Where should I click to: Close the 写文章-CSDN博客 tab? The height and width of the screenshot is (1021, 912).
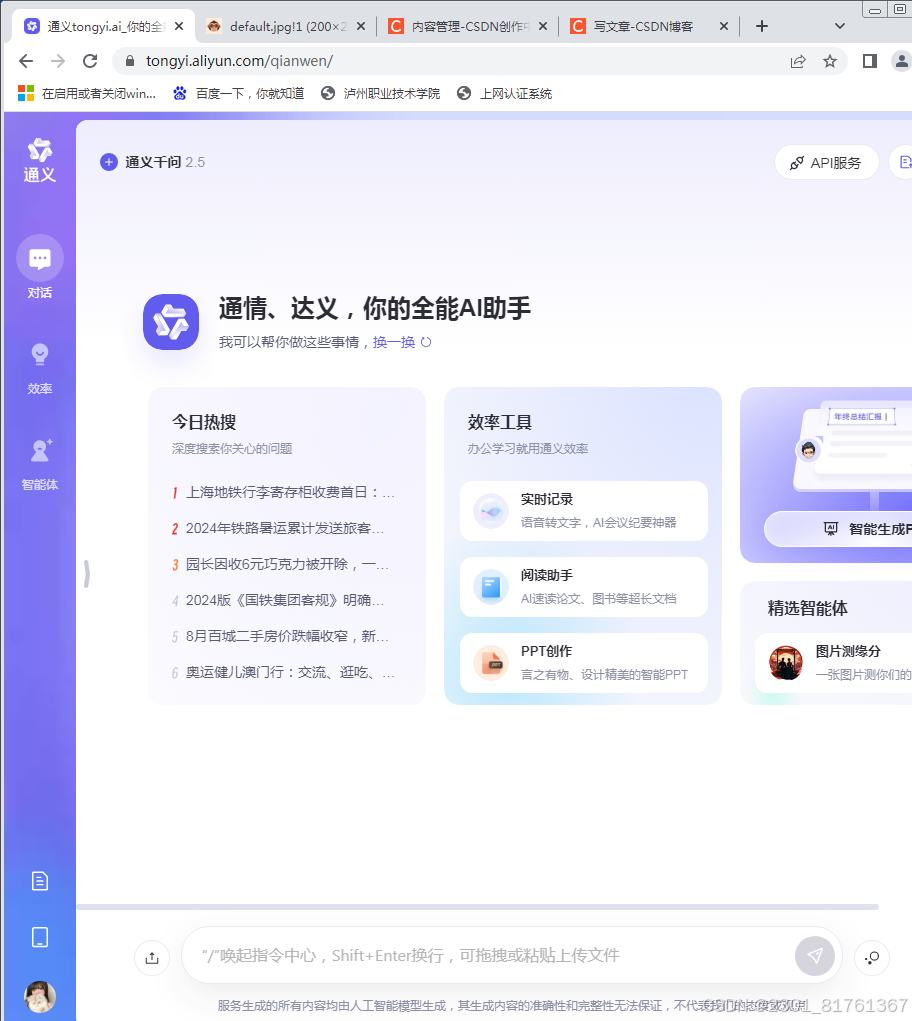(x=724, y=26)
